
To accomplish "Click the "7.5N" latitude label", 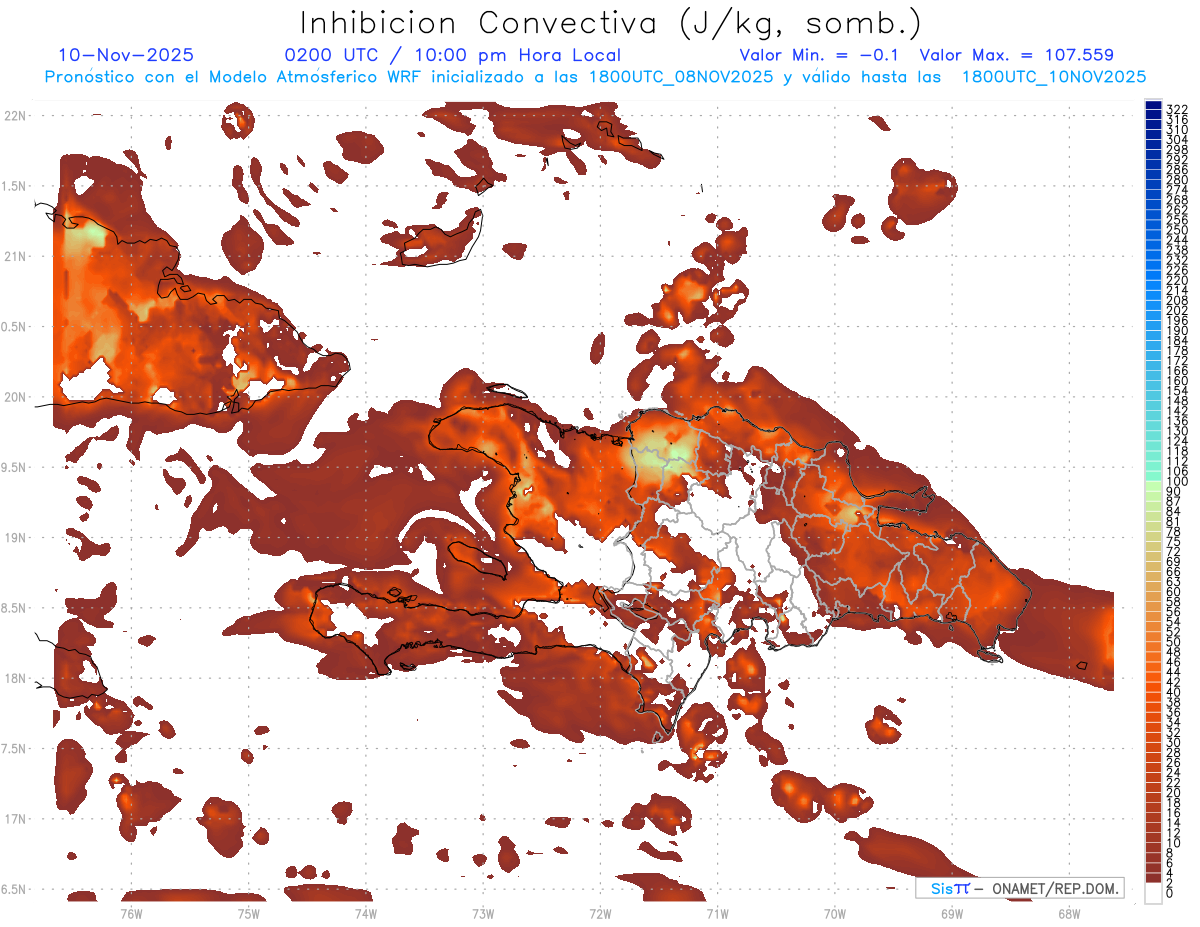I will [x=14, y=749].
